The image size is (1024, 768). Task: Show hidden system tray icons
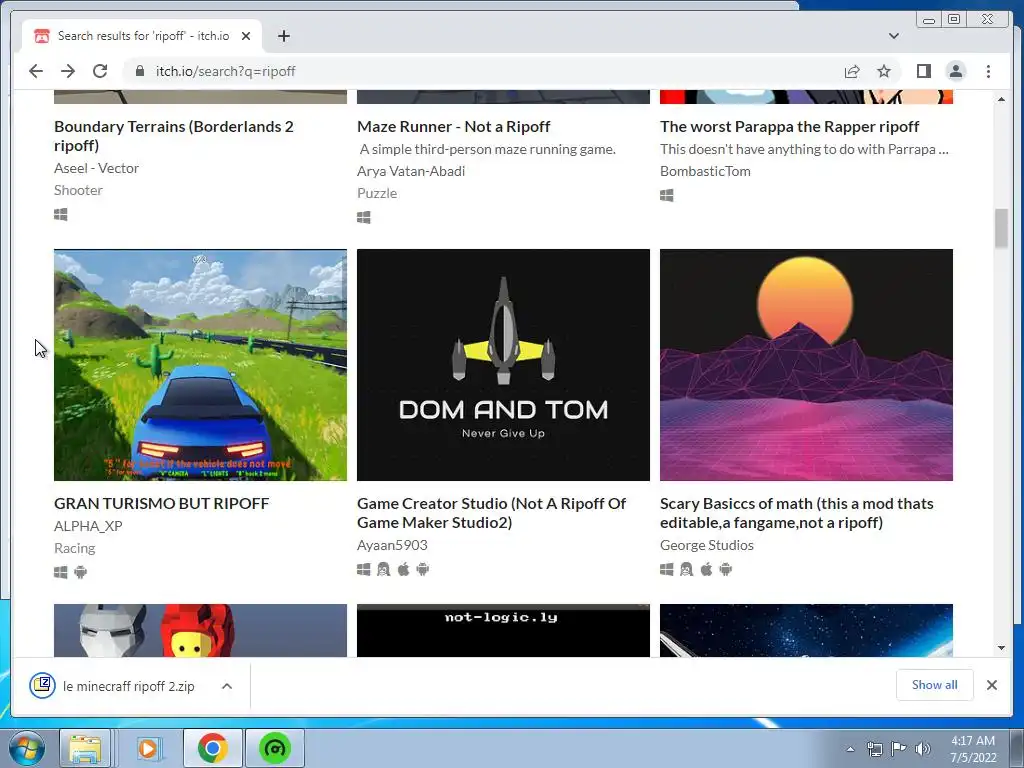850,749
